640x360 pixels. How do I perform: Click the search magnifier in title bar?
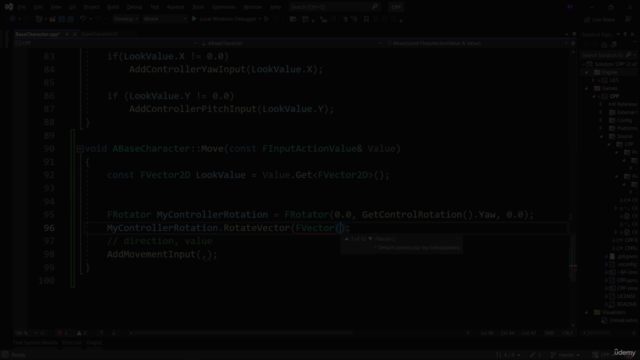click(375, 7)
